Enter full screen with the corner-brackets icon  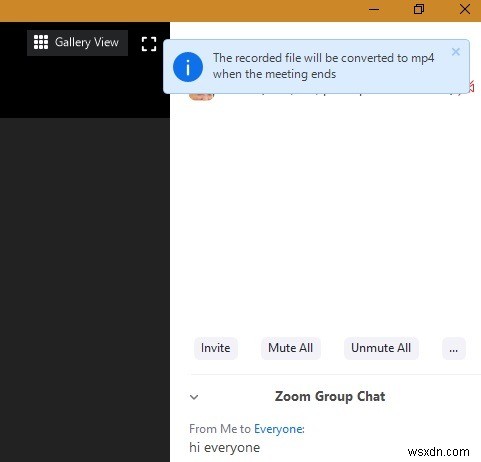[x=149, y=44]
